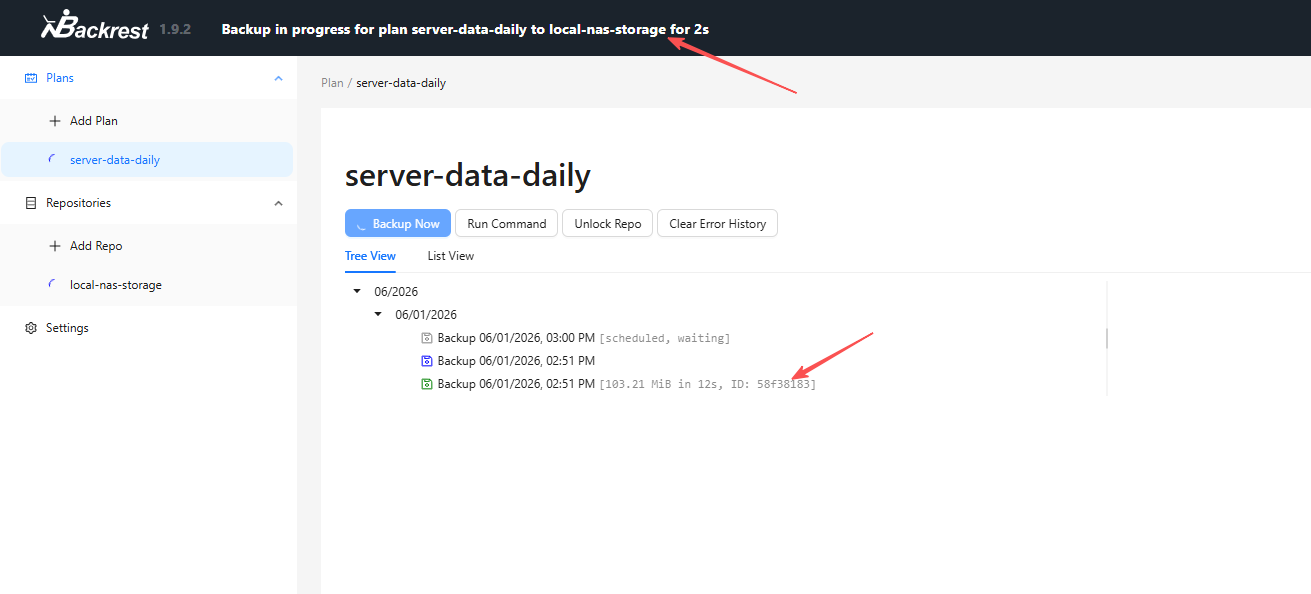Click the Unlock Repo button
The image size is (1311, 594).
[x=608, y=224]
